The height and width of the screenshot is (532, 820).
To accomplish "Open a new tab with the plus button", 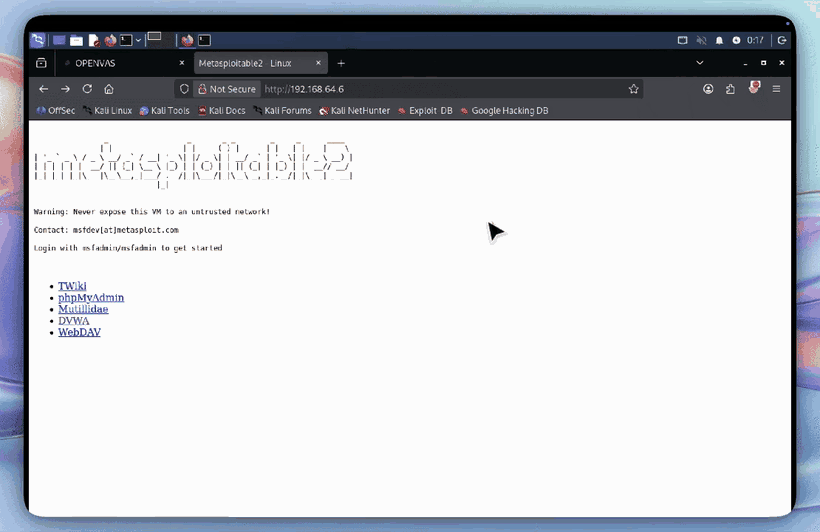I will click(341, 63).
